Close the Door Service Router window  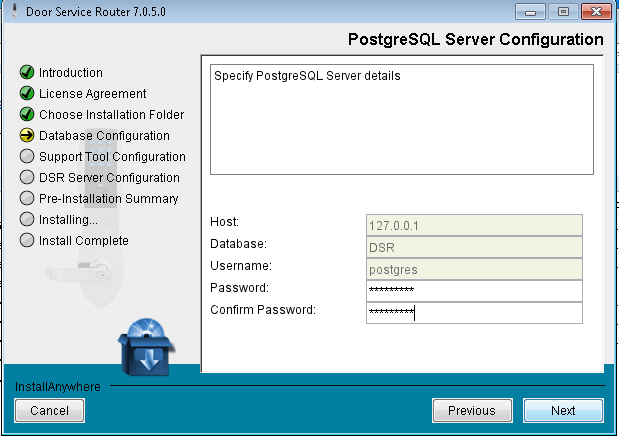596,12
